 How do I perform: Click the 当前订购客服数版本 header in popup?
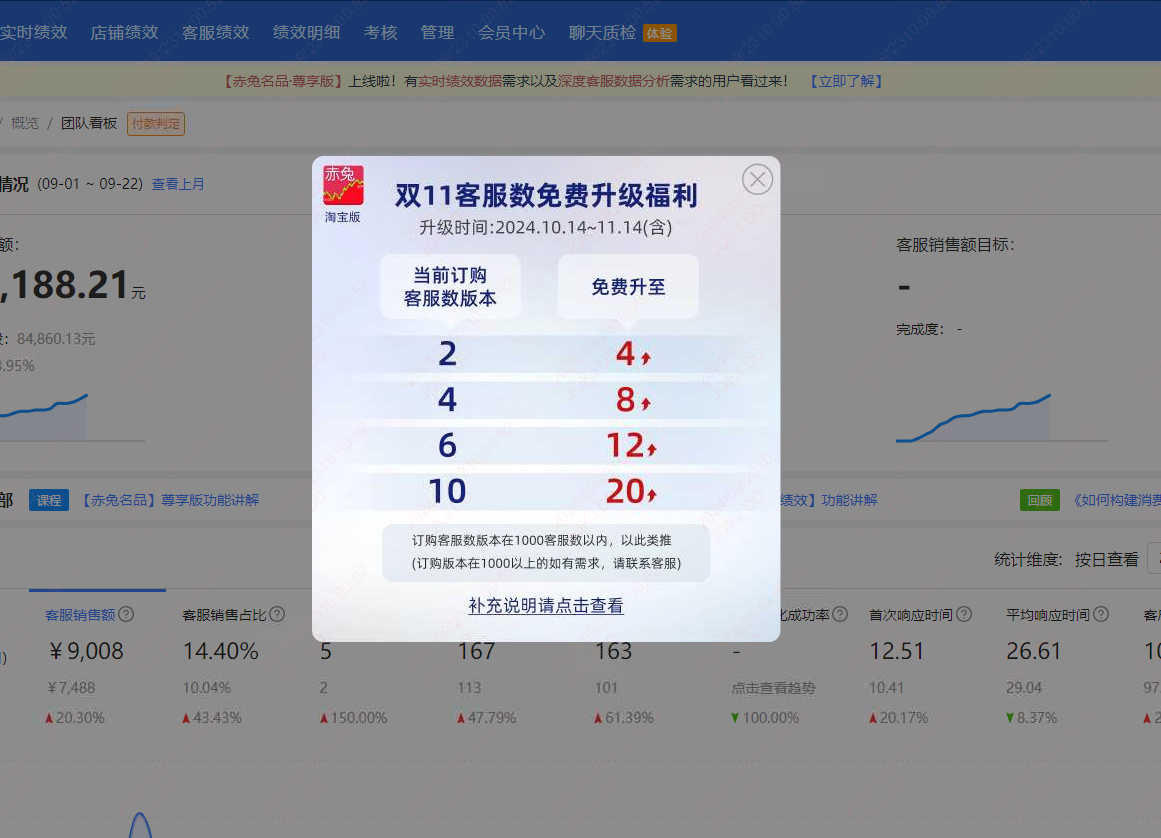point(450,286)
